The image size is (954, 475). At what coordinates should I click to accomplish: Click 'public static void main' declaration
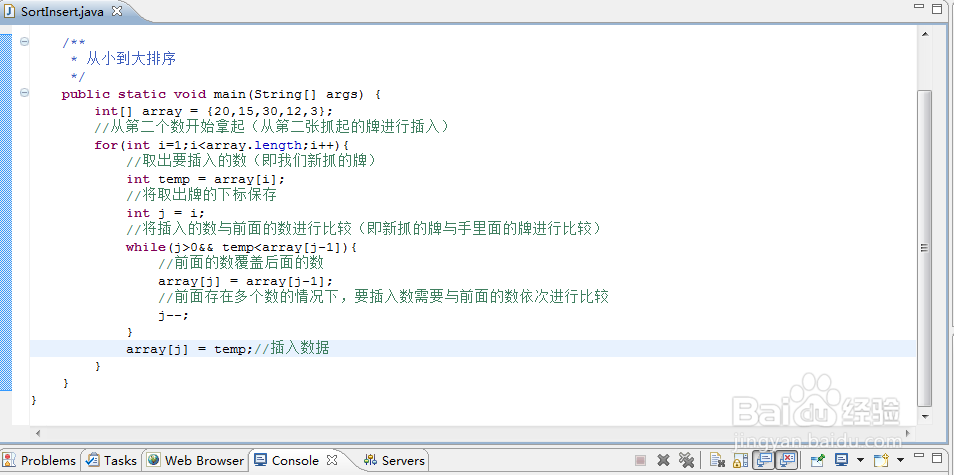[x=221, y=94]
